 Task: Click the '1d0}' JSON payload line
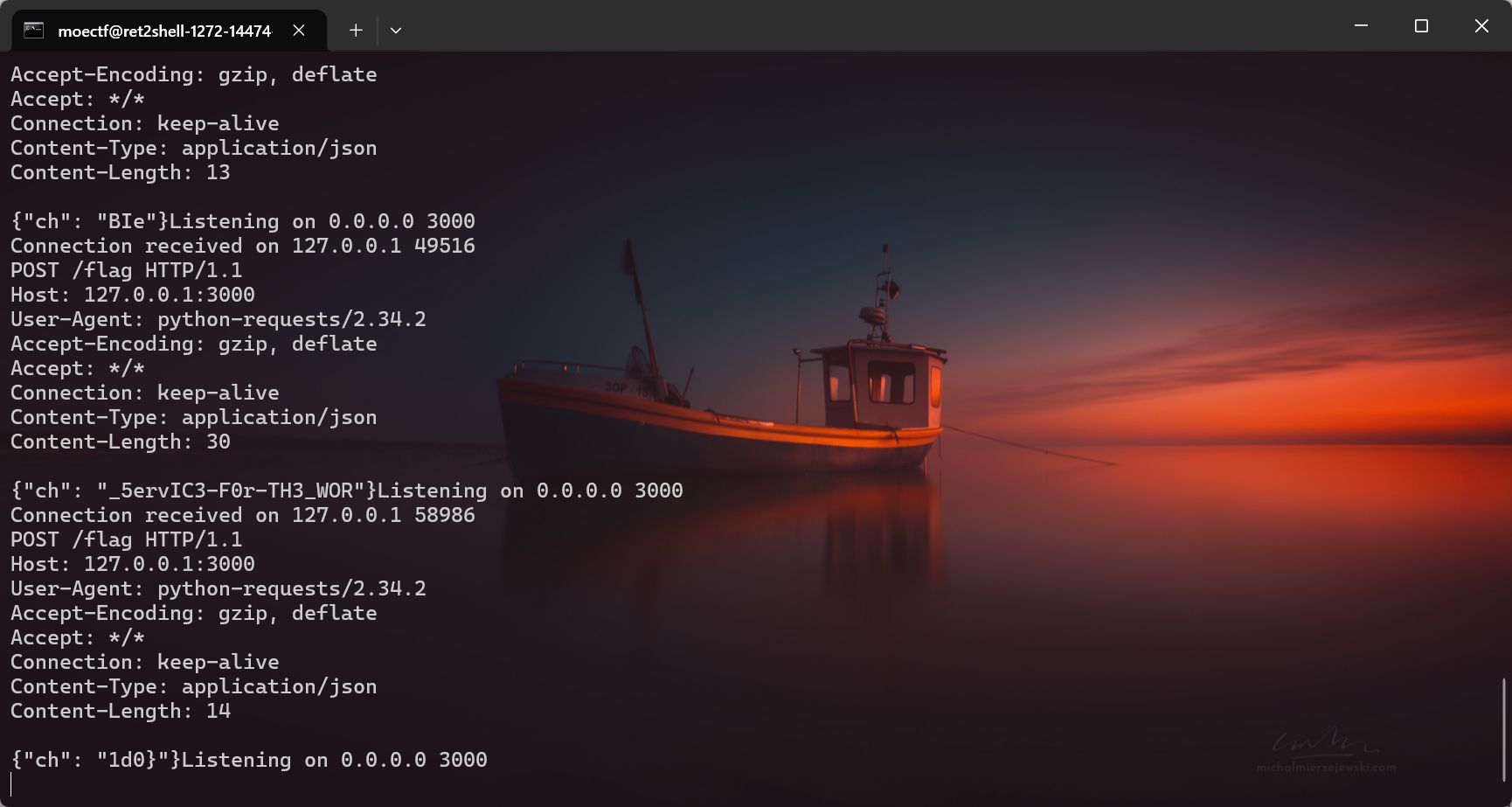click(249, 760)
